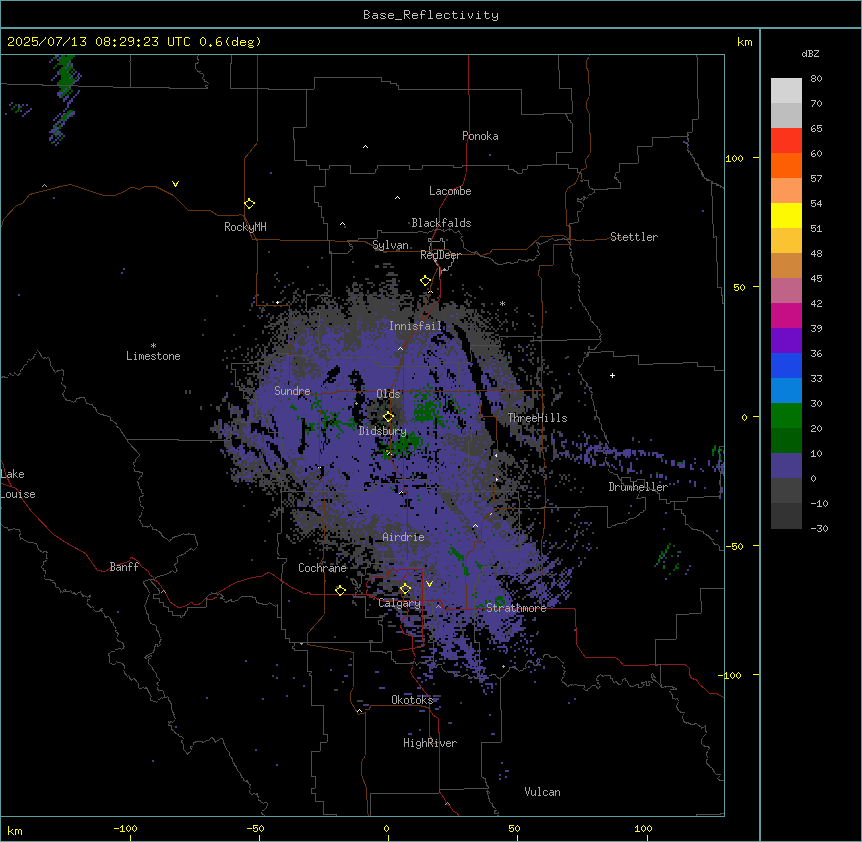
Task: Click the Lake Louise label
Action: click(x=18, y=484)
